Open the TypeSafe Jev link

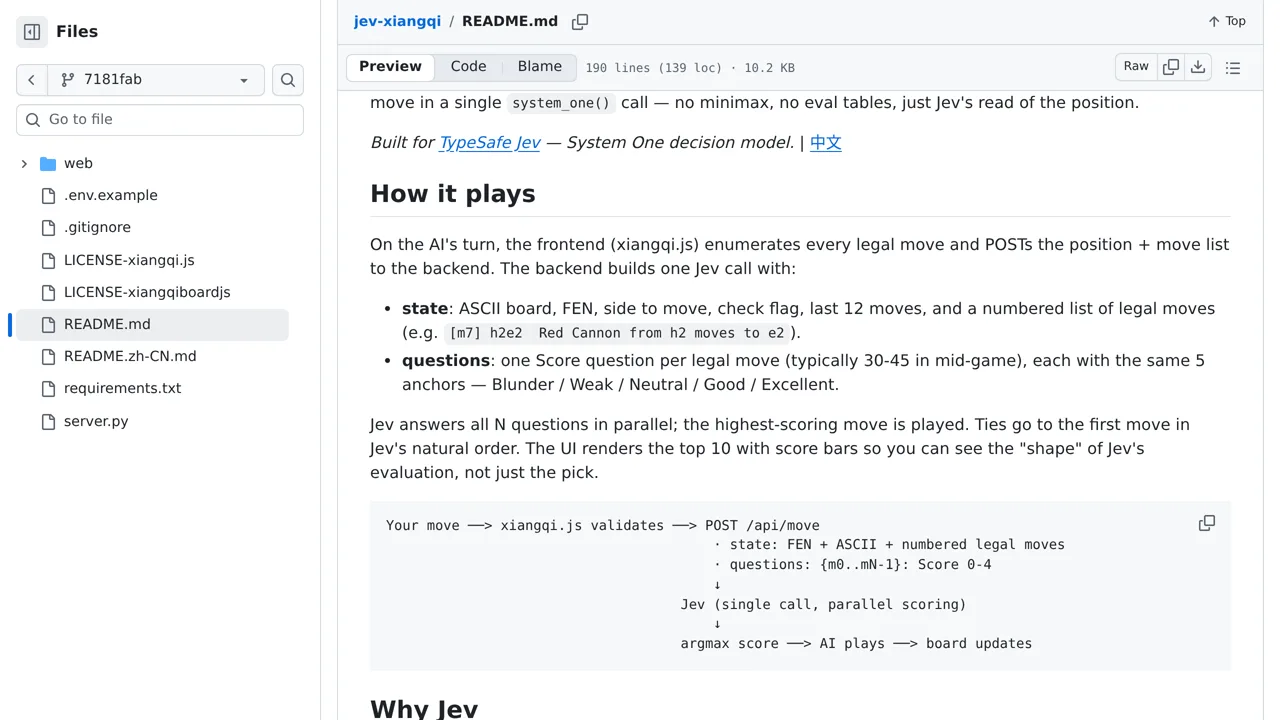coord(490,142)
